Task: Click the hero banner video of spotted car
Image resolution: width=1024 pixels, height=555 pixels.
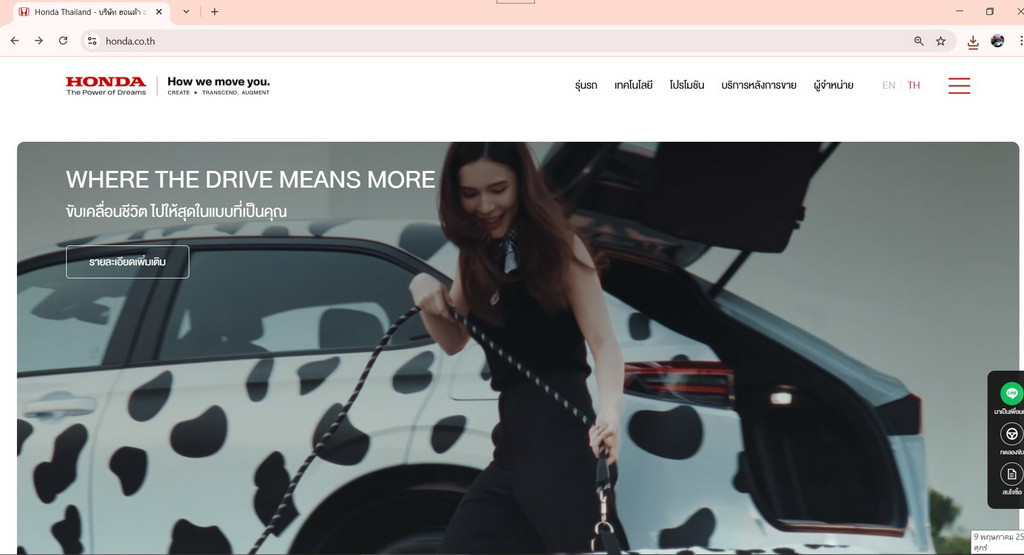Action: 518,347
